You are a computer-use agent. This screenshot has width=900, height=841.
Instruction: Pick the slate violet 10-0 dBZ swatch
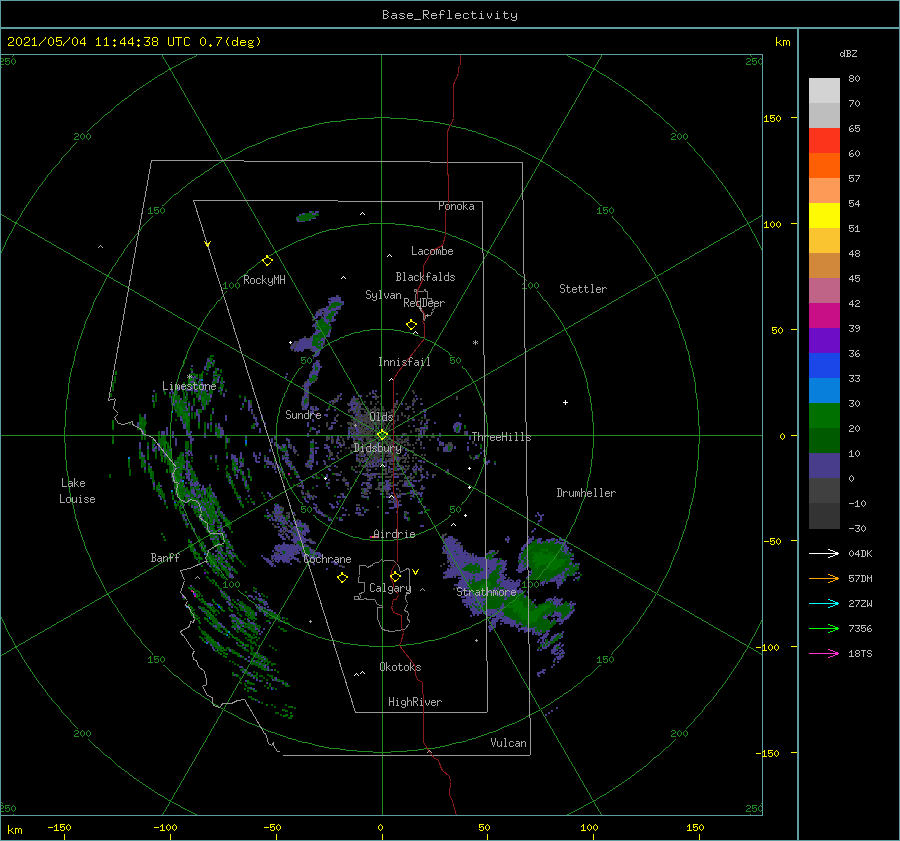tap(824, 466)
